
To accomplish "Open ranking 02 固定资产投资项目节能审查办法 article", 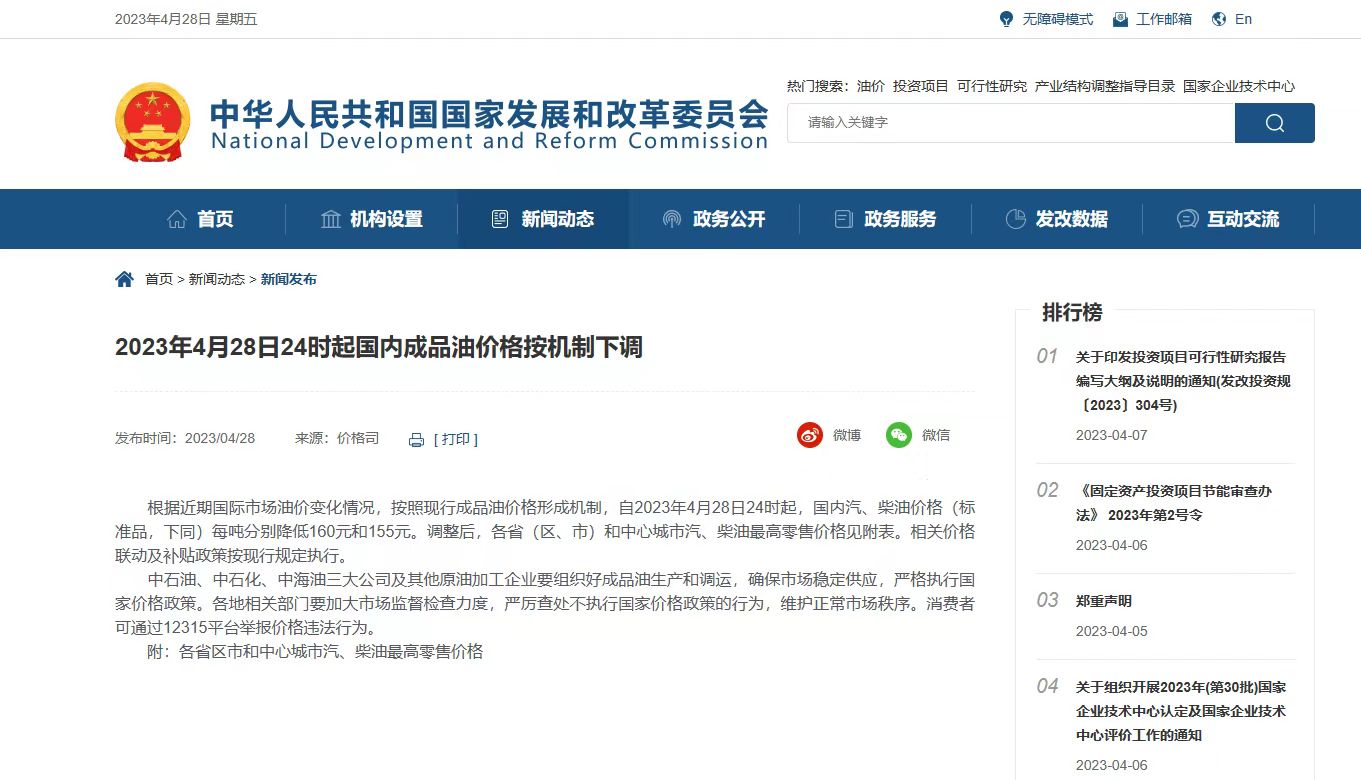I will (x=1174, y=503).
